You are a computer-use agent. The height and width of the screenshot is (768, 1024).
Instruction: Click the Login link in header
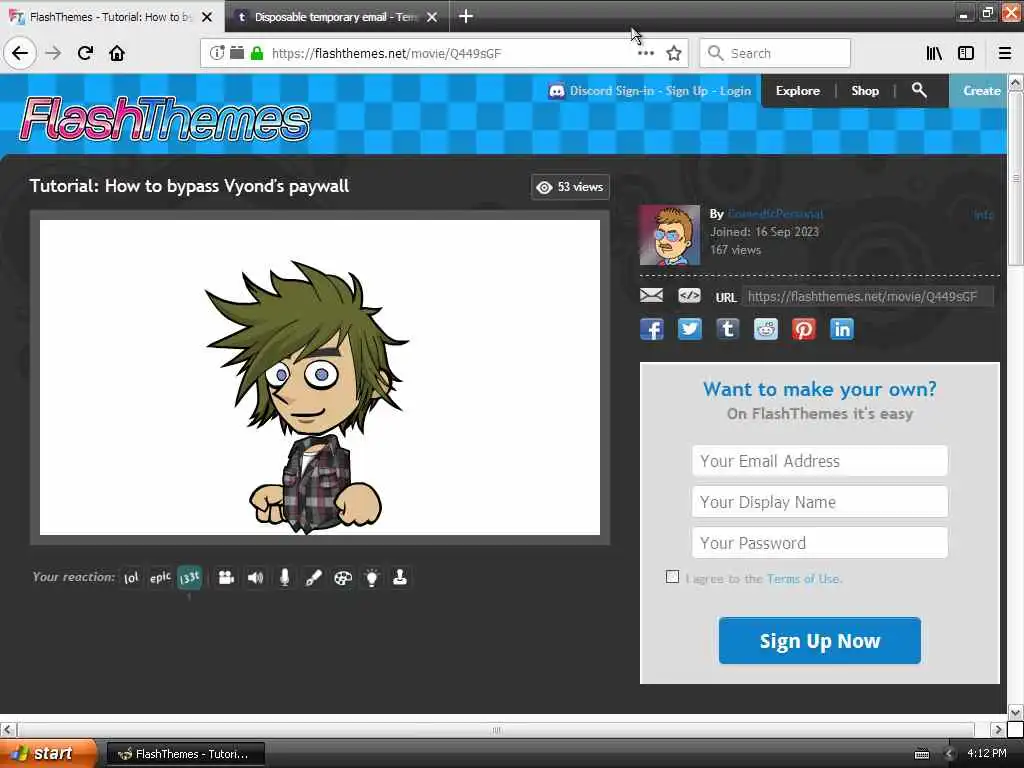tap(735, 91)
